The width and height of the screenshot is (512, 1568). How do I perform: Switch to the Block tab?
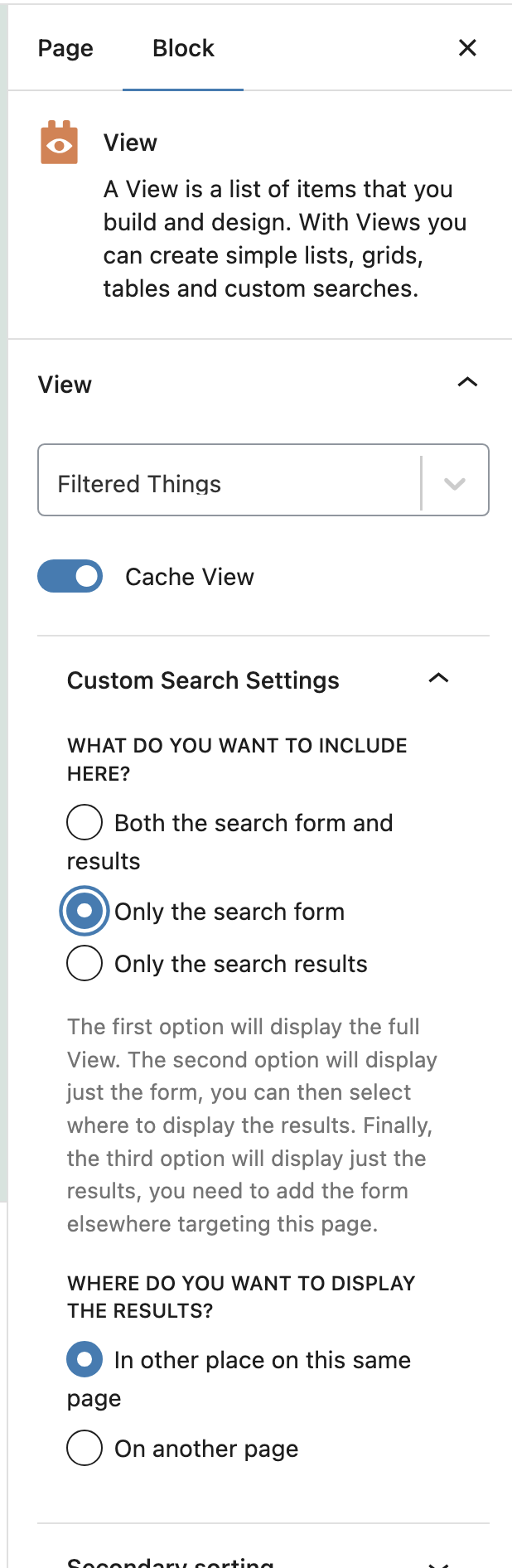(183, 48)
